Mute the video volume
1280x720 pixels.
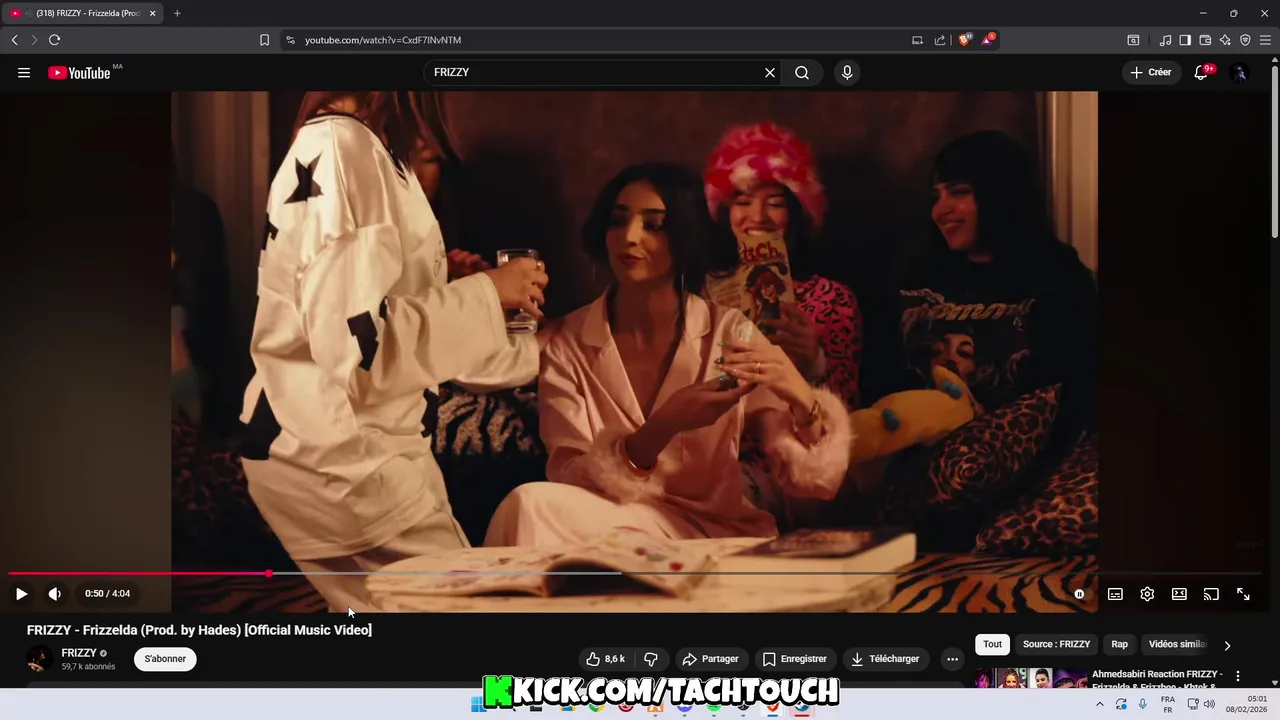55,594
